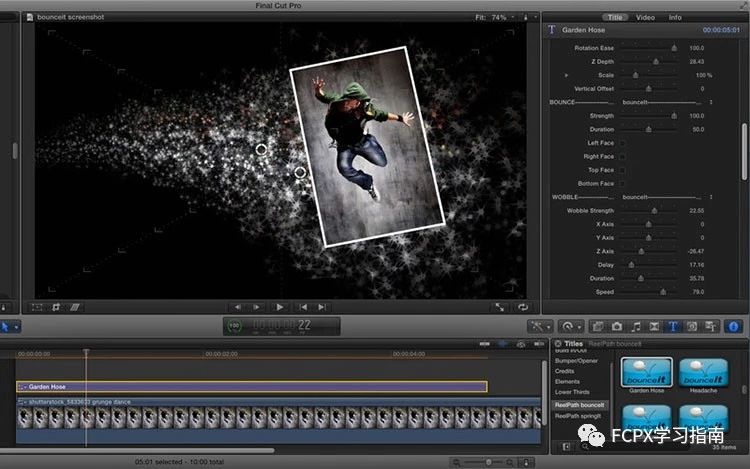Screen dimensions: 750x469
Task: Open the Music and Sound browser
Action: [636, 327]
